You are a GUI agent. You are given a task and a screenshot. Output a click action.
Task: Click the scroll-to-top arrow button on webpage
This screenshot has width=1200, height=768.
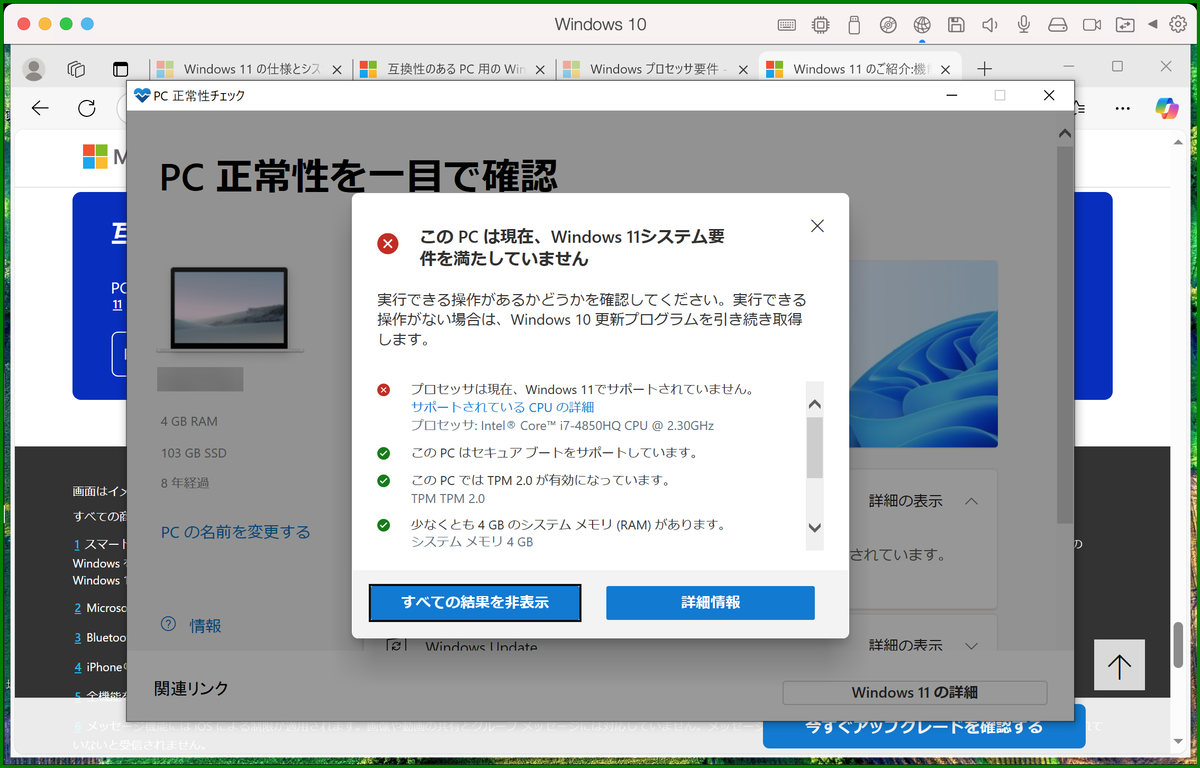pyautogui.click(x=1119, y=665)
